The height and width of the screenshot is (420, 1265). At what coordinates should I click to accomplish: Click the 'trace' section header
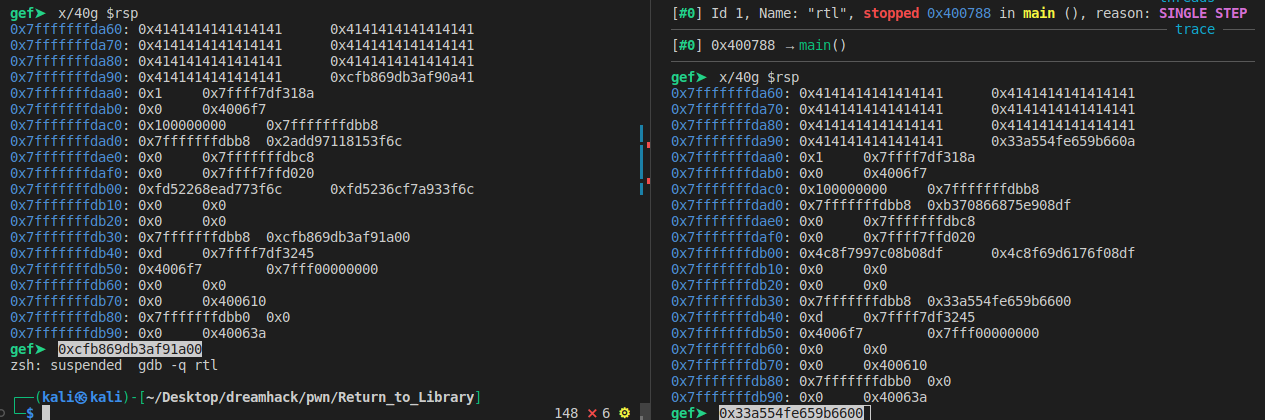[1195, 29]
